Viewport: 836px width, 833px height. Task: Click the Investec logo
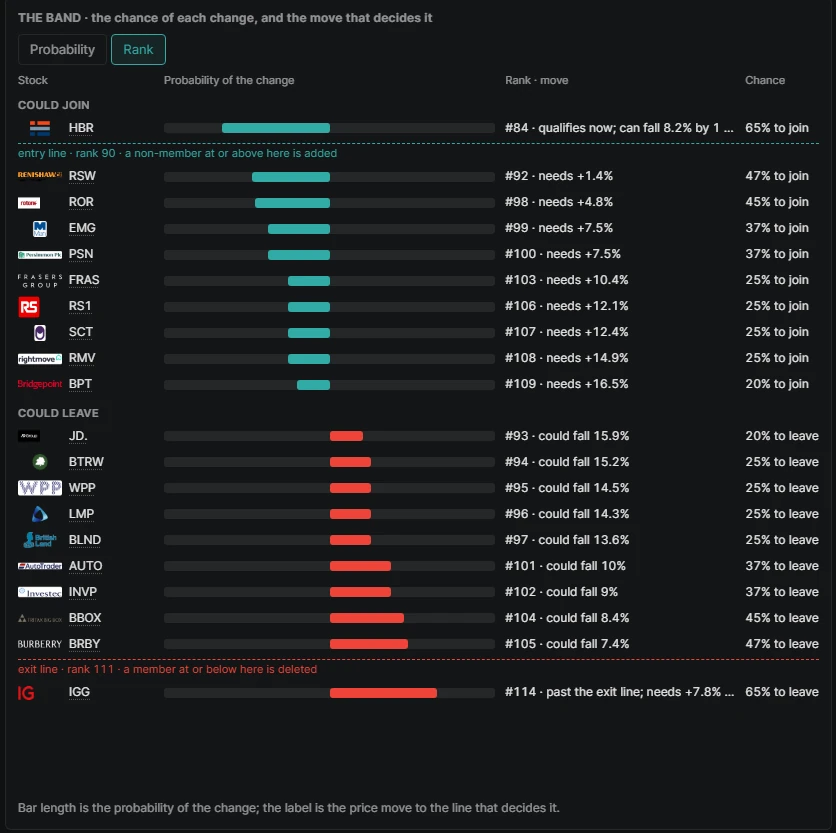click(x=40, y=592)
